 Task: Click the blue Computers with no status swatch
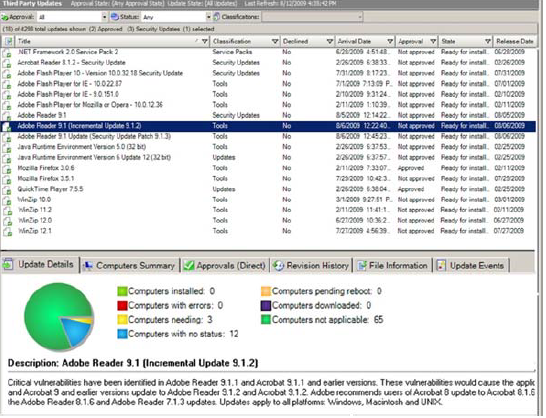[122, 334]
